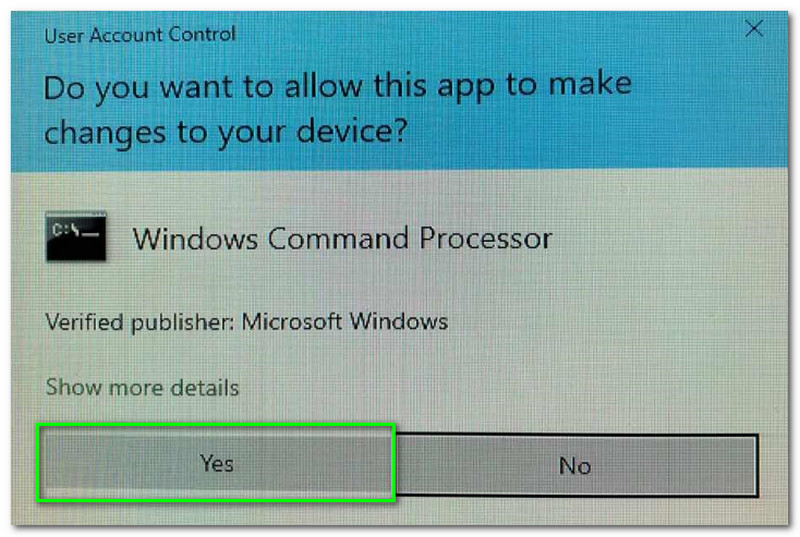Reject elevation using the No button
Viewport: 800px width, 537px height.
tap(576, 465)
